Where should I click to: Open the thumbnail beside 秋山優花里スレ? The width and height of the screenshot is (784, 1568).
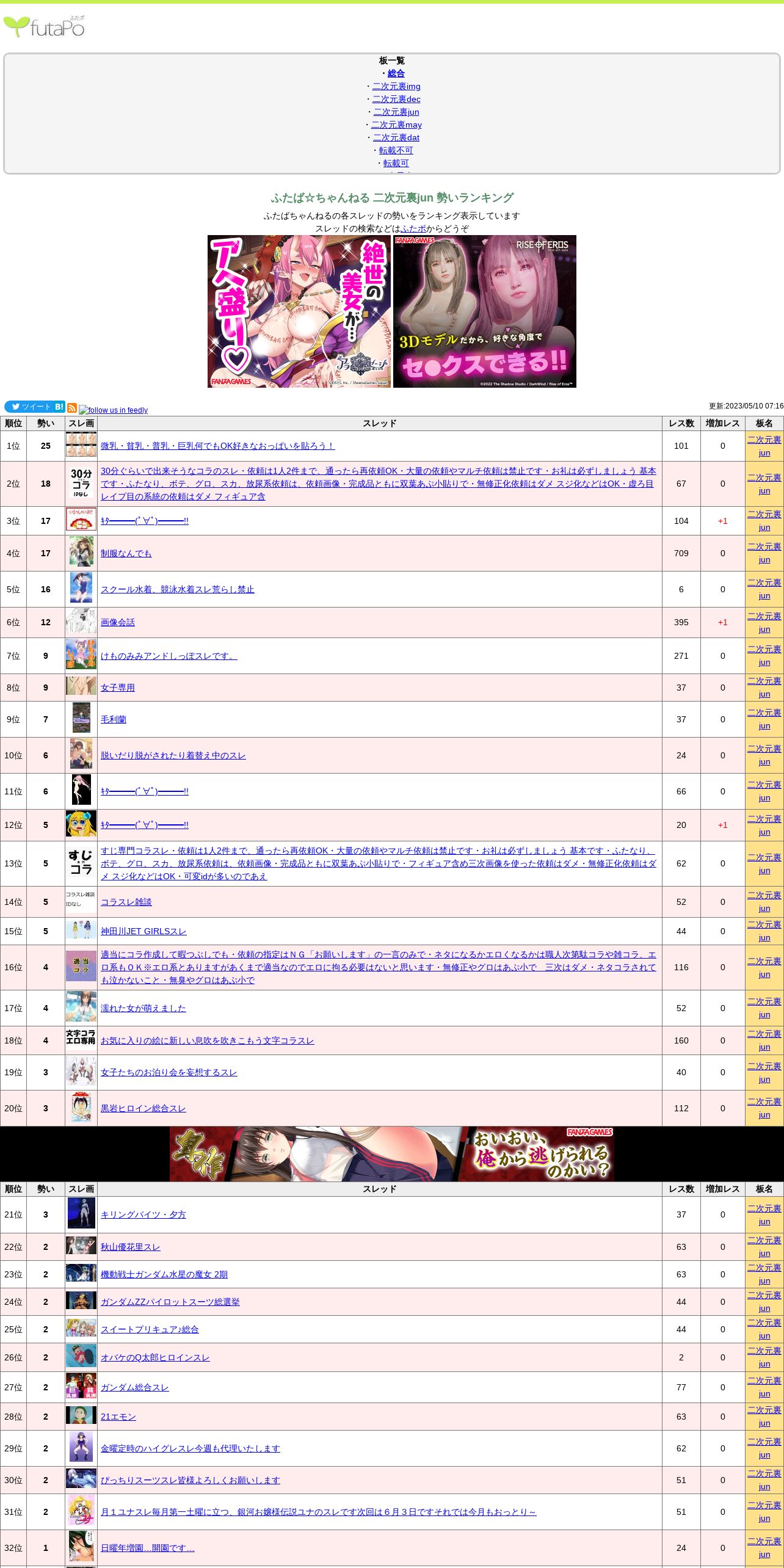coord(81,1246)
